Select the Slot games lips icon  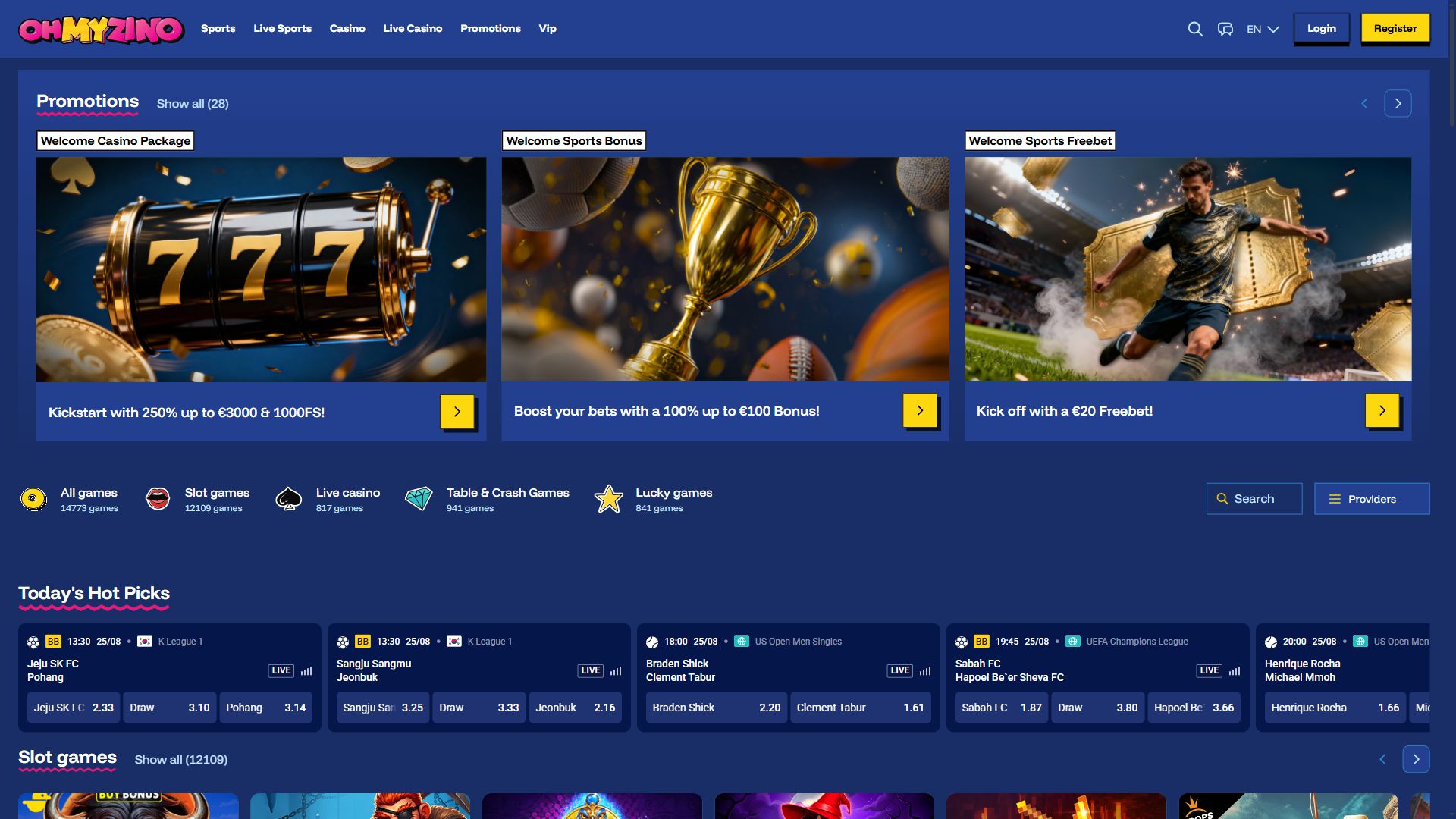158,499
